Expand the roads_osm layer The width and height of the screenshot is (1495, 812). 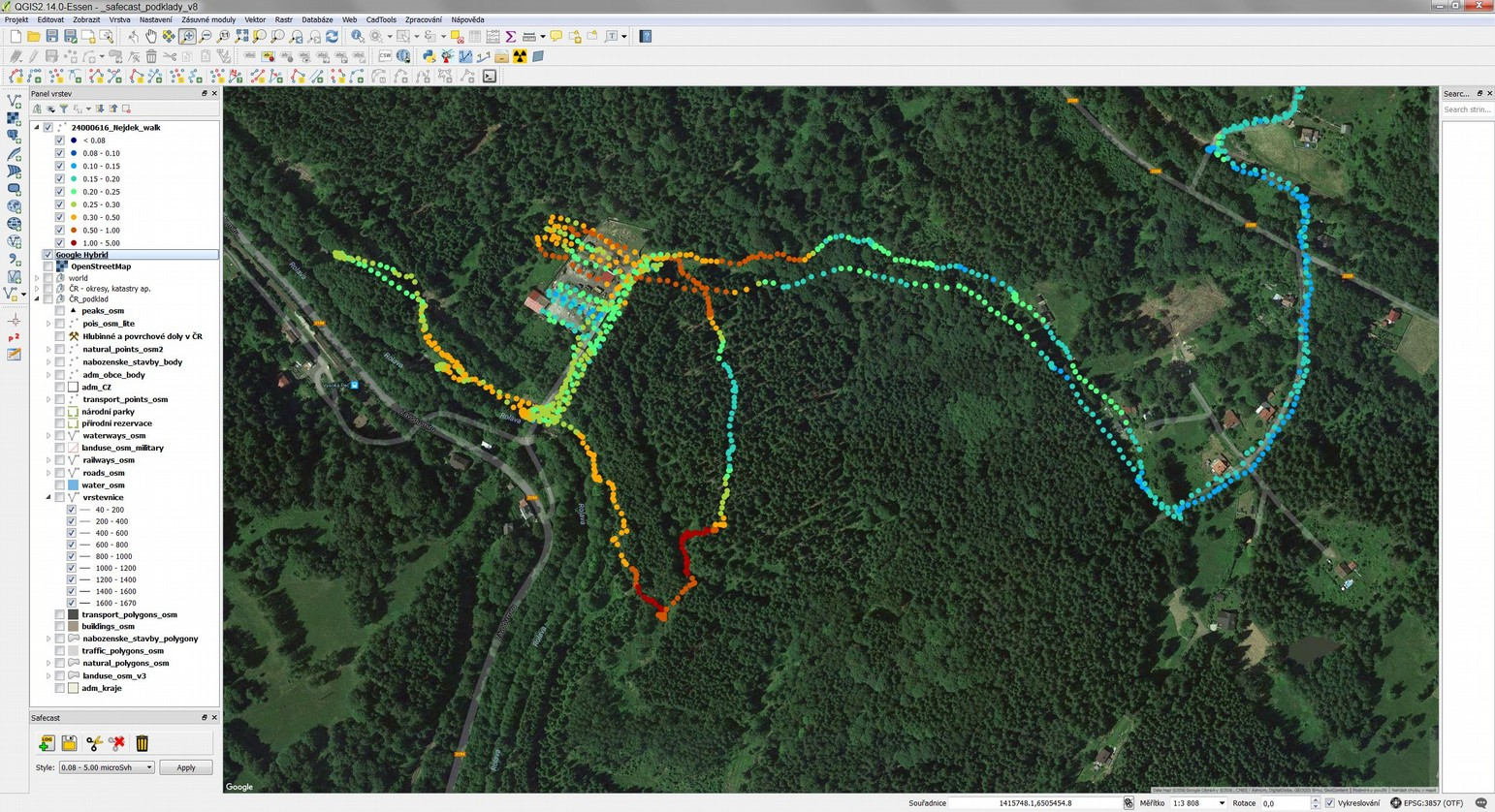point(48,473)
